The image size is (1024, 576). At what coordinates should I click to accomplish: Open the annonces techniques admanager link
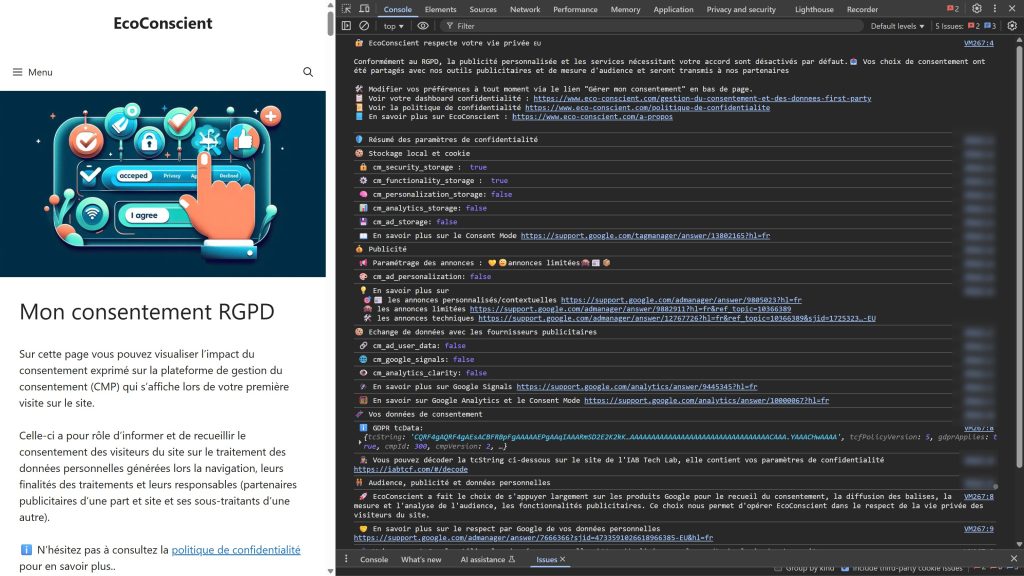click(677, 319)
